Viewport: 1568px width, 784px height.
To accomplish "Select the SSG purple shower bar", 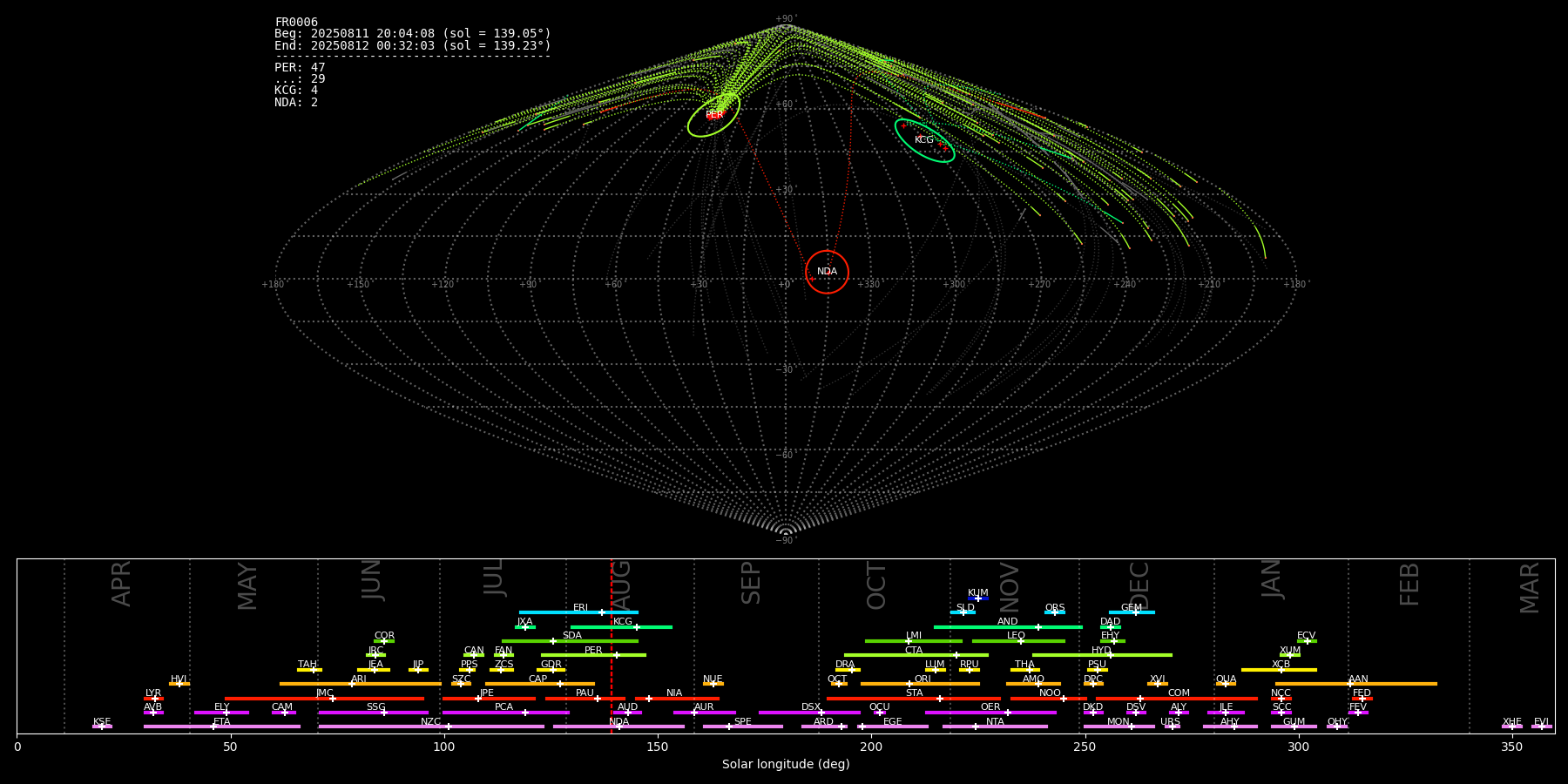I will pos(373,713).
